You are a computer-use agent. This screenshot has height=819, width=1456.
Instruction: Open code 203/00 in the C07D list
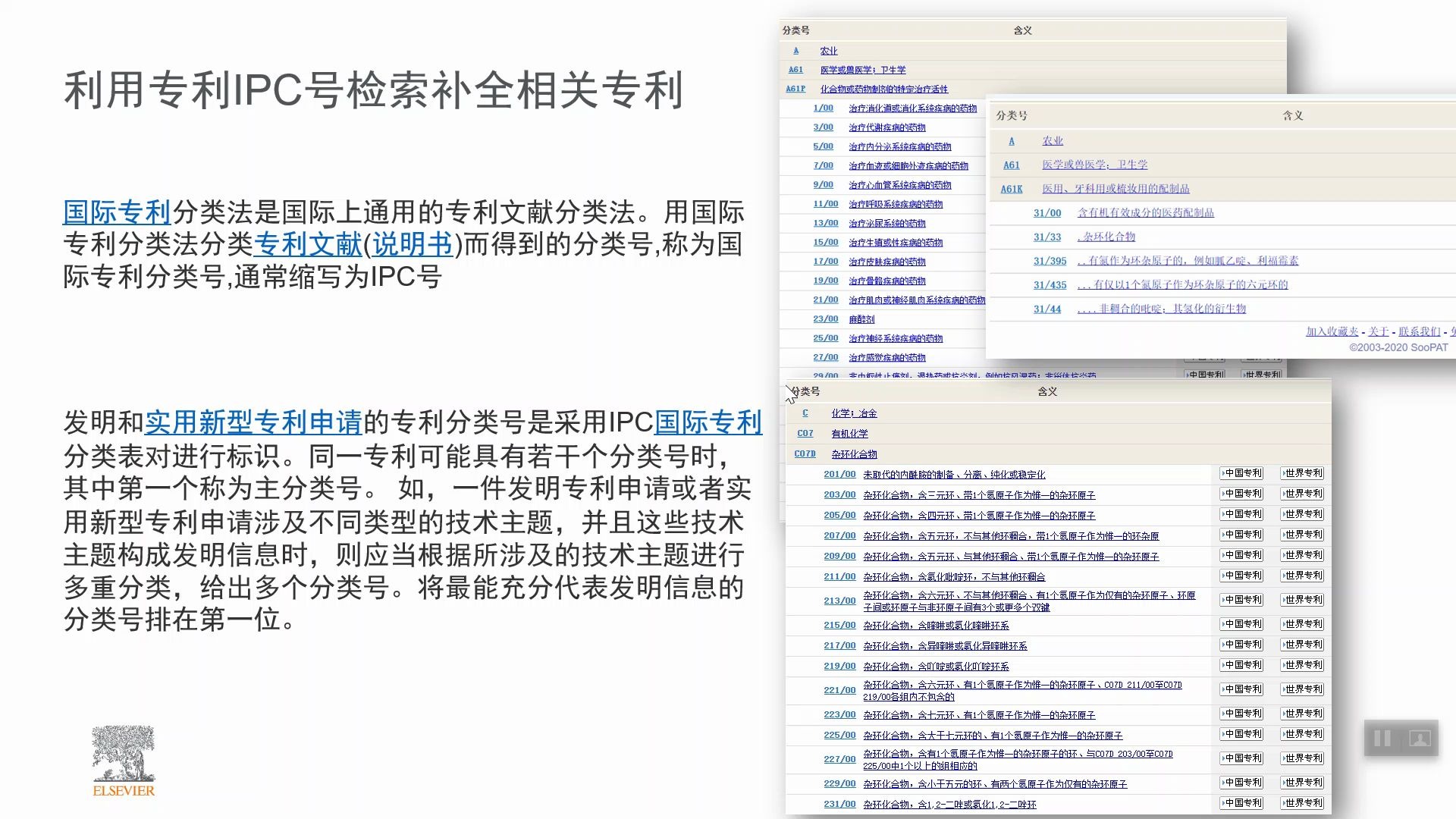(x=839, y=494)
